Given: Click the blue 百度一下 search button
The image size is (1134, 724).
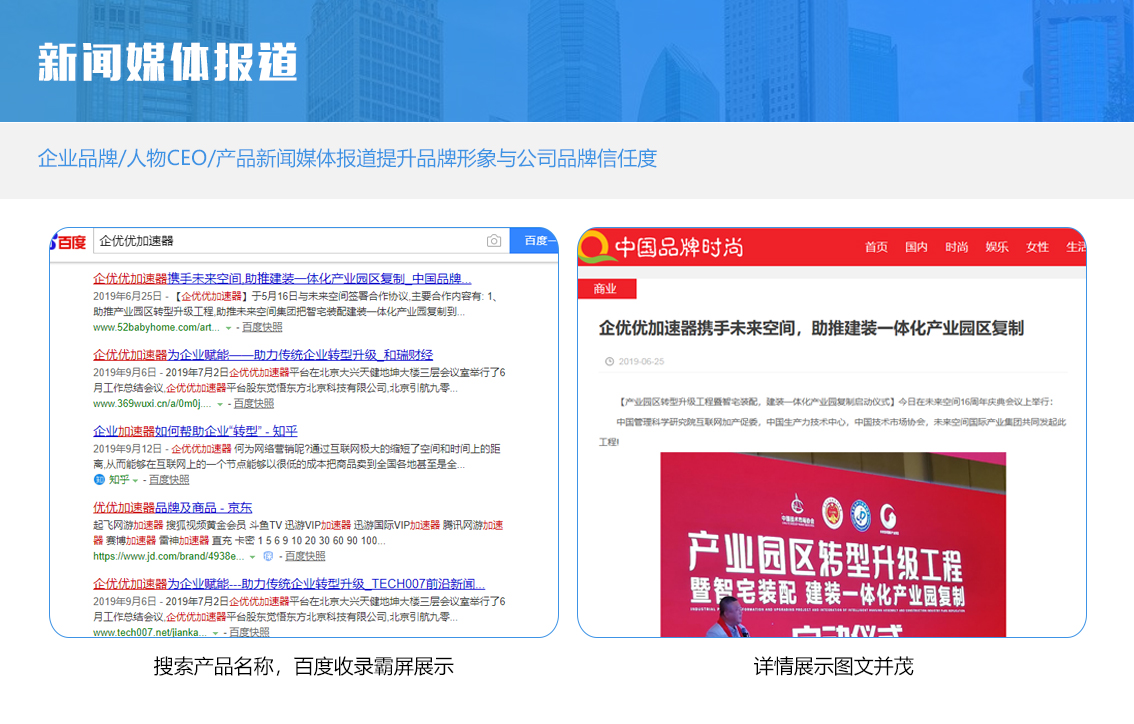Looking at the screenshot, I should click(x=534, y=241).
